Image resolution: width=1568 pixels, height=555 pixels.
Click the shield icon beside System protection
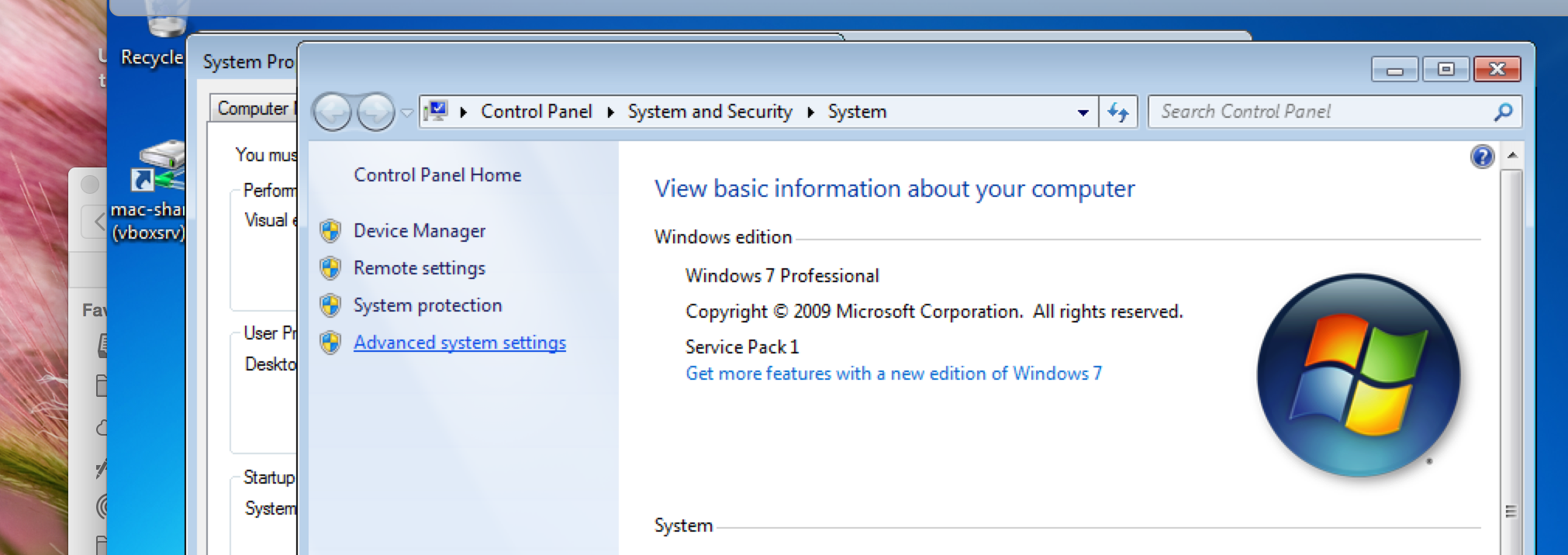pyautogui.click(x=330, y=305)
